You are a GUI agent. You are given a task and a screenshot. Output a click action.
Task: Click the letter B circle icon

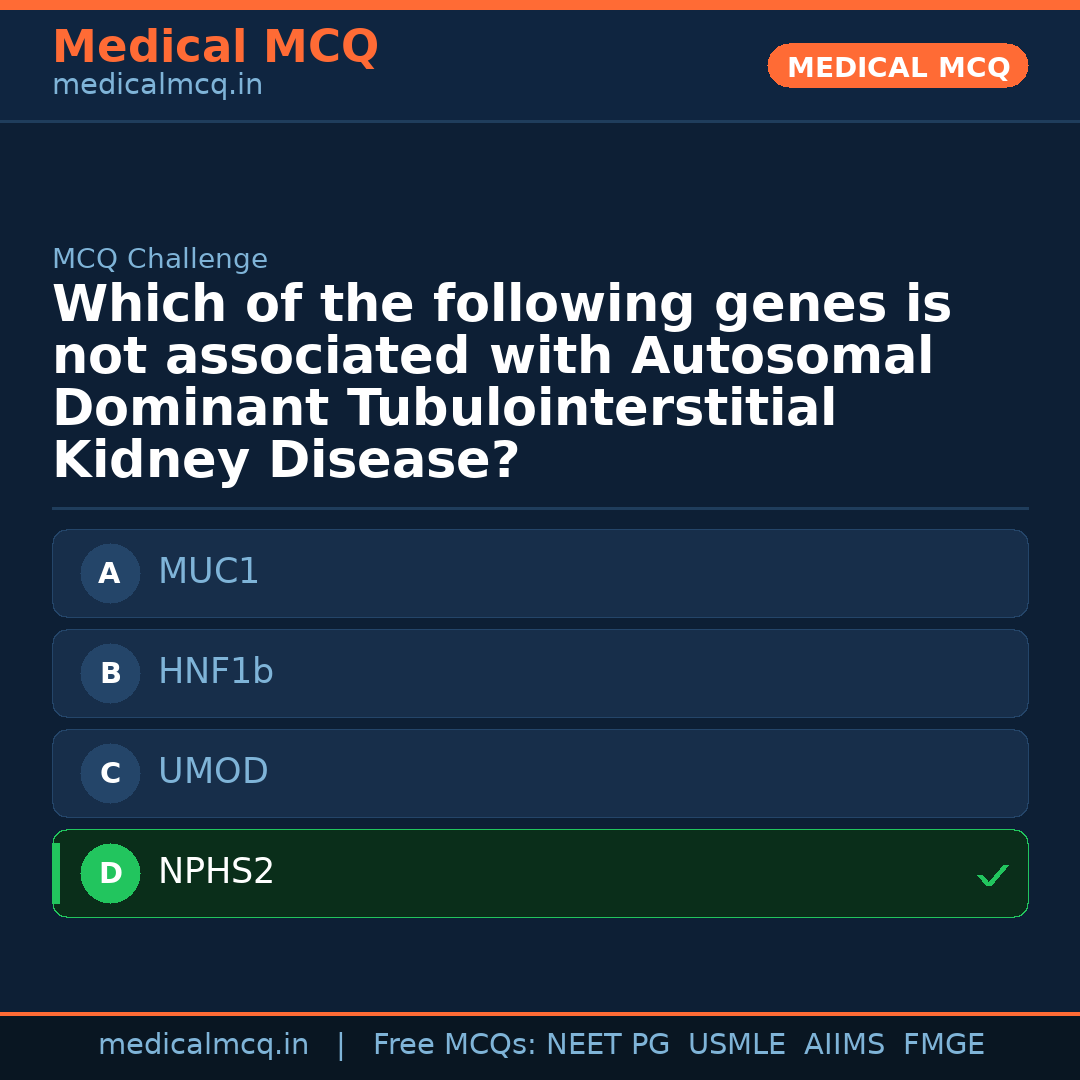[x=110, y=673]
